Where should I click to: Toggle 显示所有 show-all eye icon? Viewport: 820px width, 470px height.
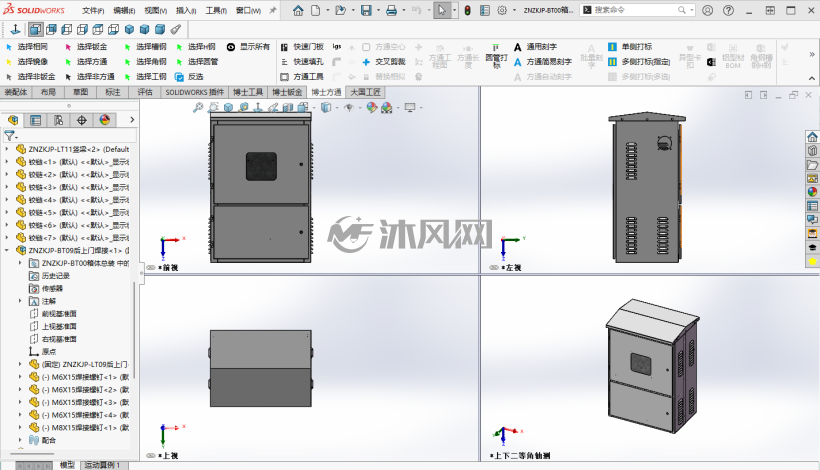[231, 47]
